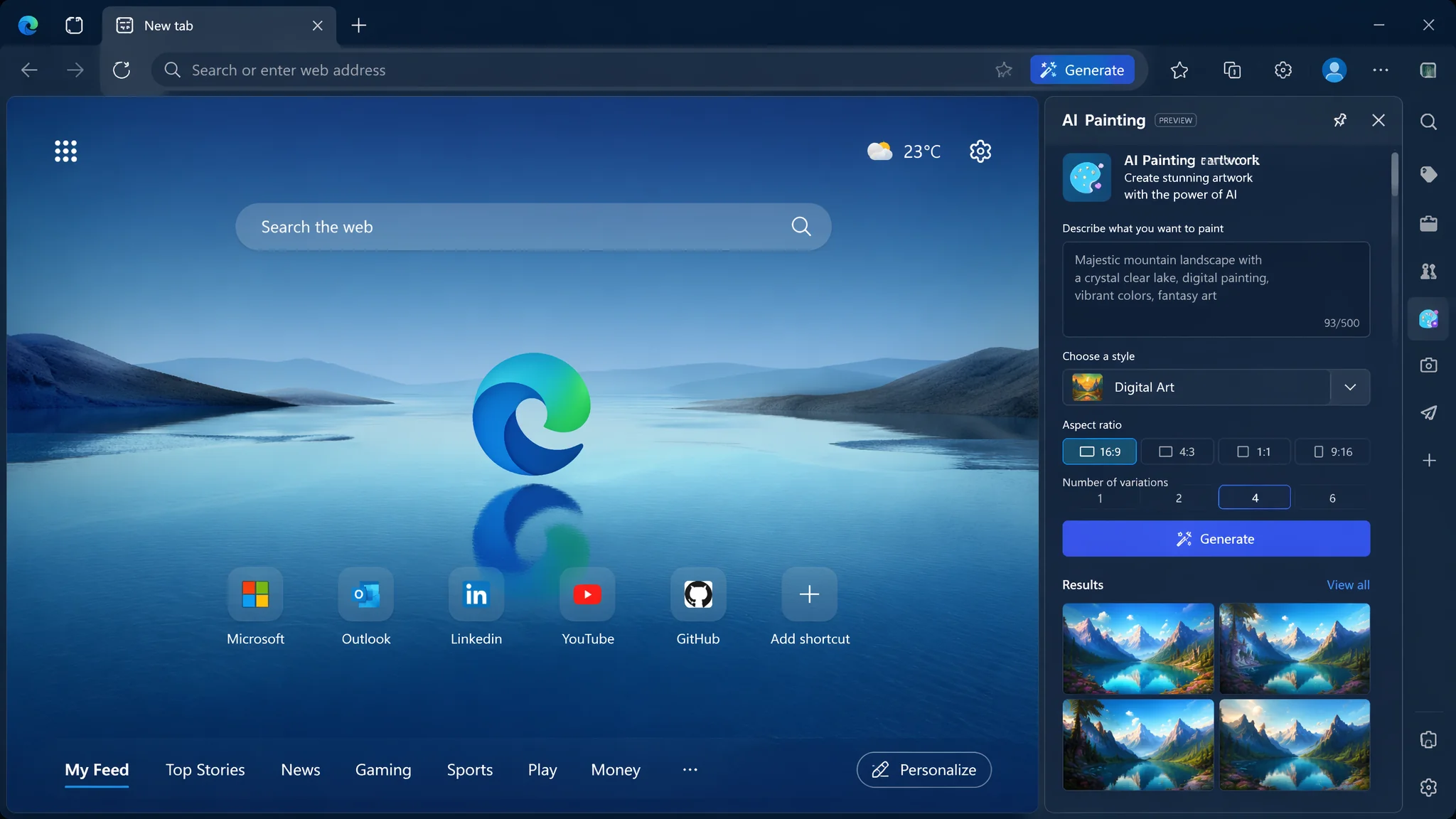Viewport: 1456px width, 819px height.
Task: Select the 4:3 aspect ratio
Action: (1177, 451)
